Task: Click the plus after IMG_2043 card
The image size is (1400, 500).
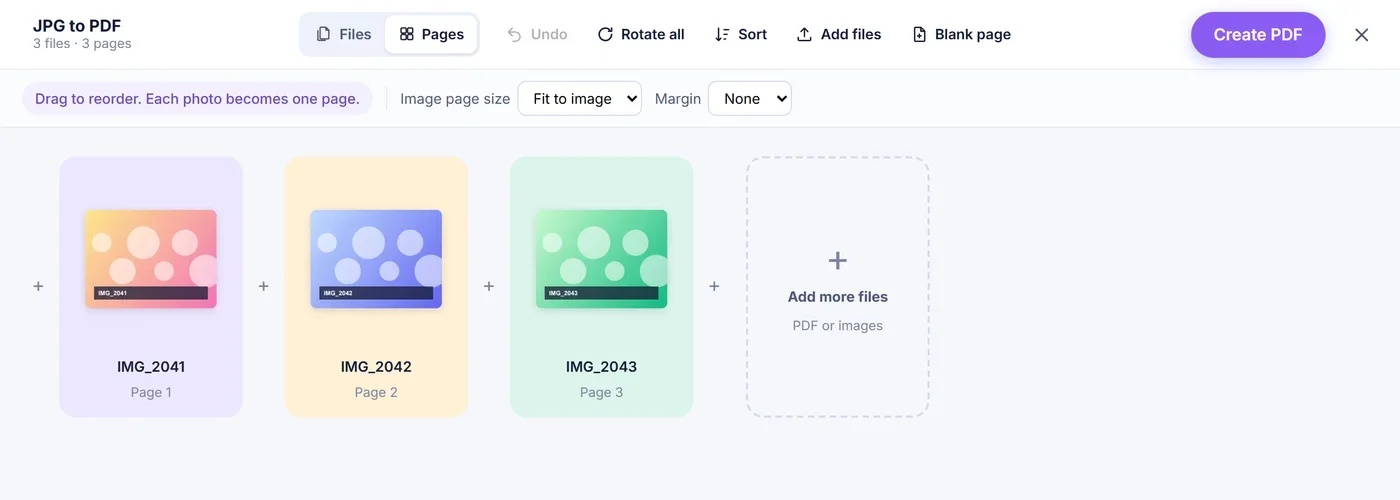Action: [x=714, y=286]
